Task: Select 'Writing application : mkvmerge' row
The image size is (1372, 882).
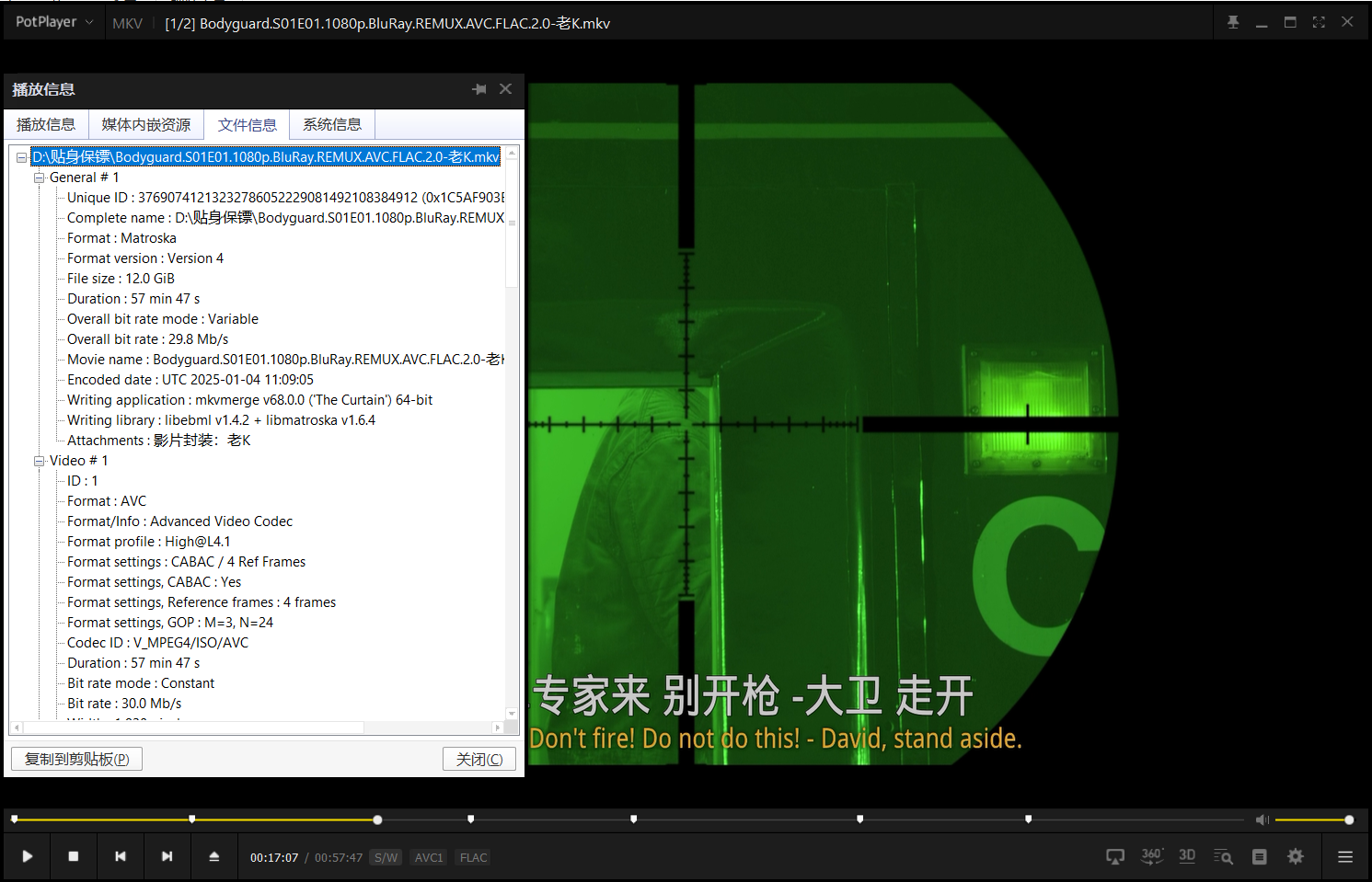Action: pos(249,400)
